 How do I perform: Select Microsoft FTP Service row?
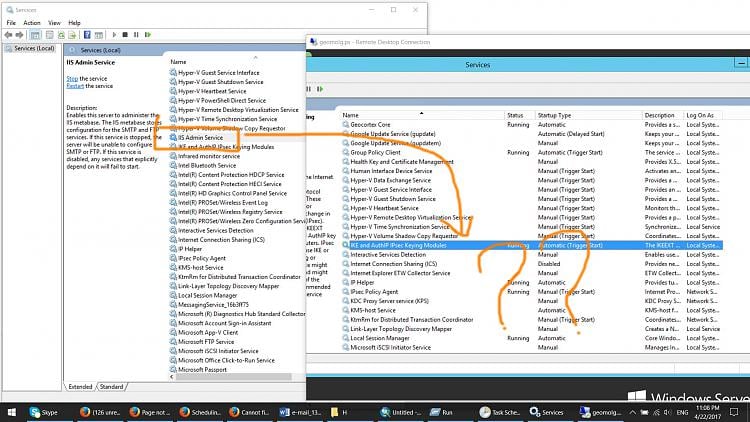tap(206, 342)
